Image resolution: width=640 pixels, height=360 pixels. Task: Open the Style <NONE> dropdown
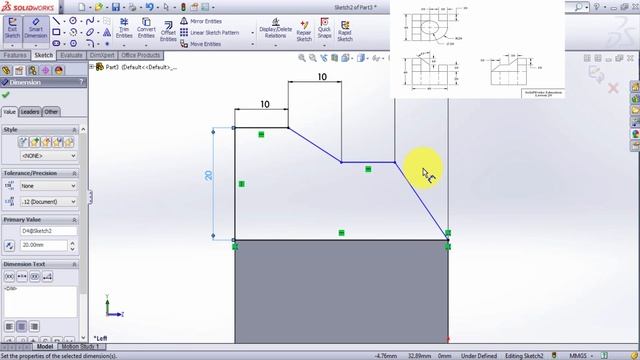point(48,156)
